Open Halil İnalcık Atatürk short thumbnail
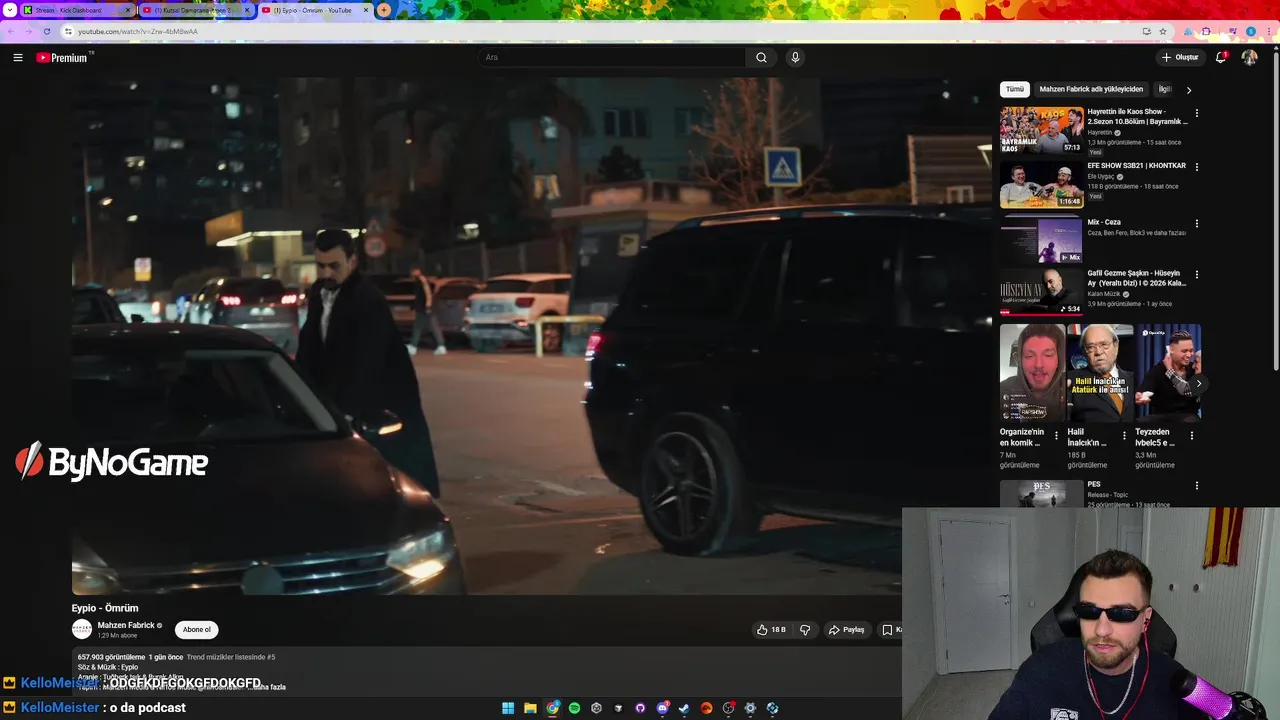The width and height of the screenshot is (1280, 720). (1100, 372)
